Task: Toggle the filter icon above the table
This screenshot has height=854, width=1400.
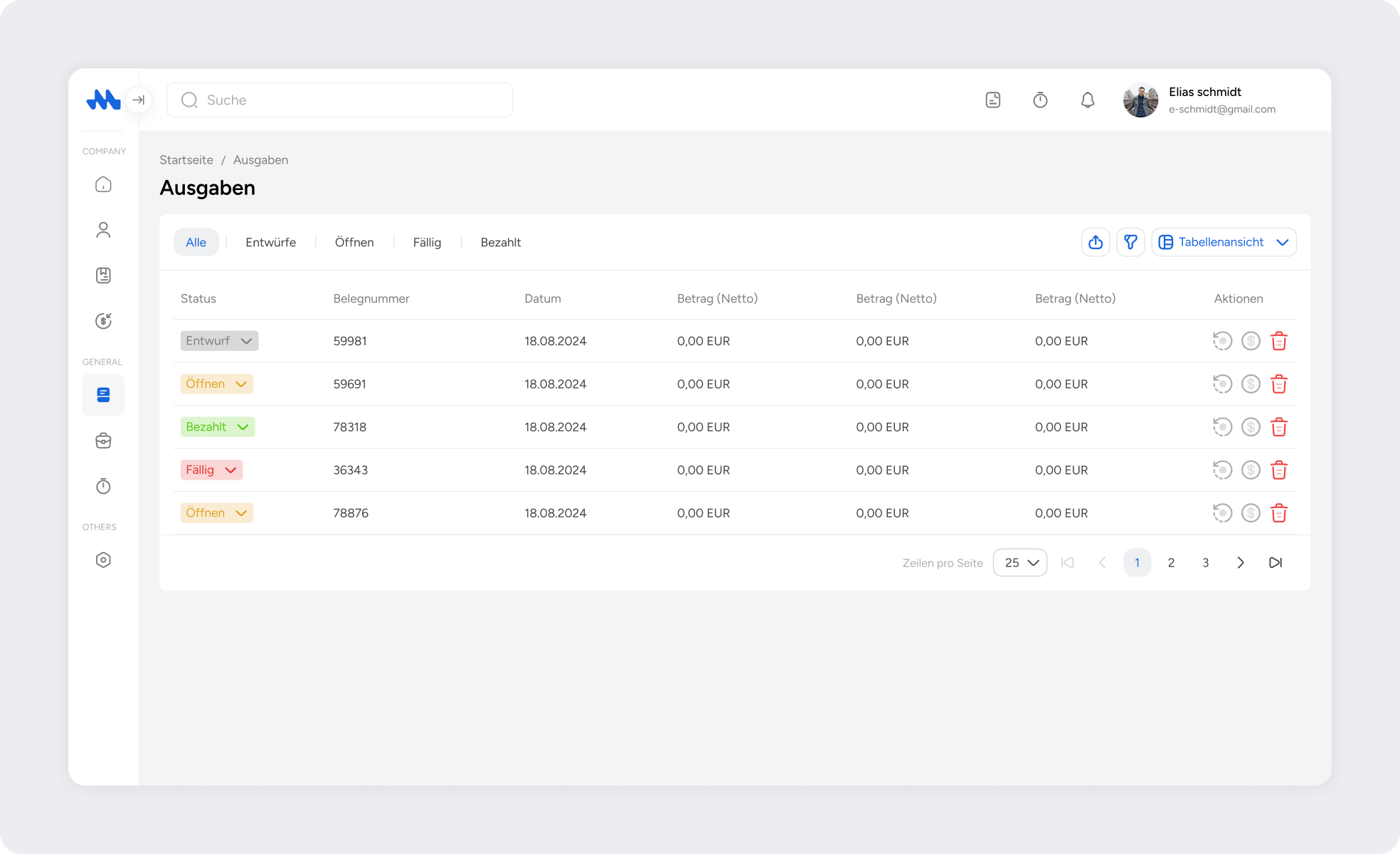Action: pos(1130,242)
